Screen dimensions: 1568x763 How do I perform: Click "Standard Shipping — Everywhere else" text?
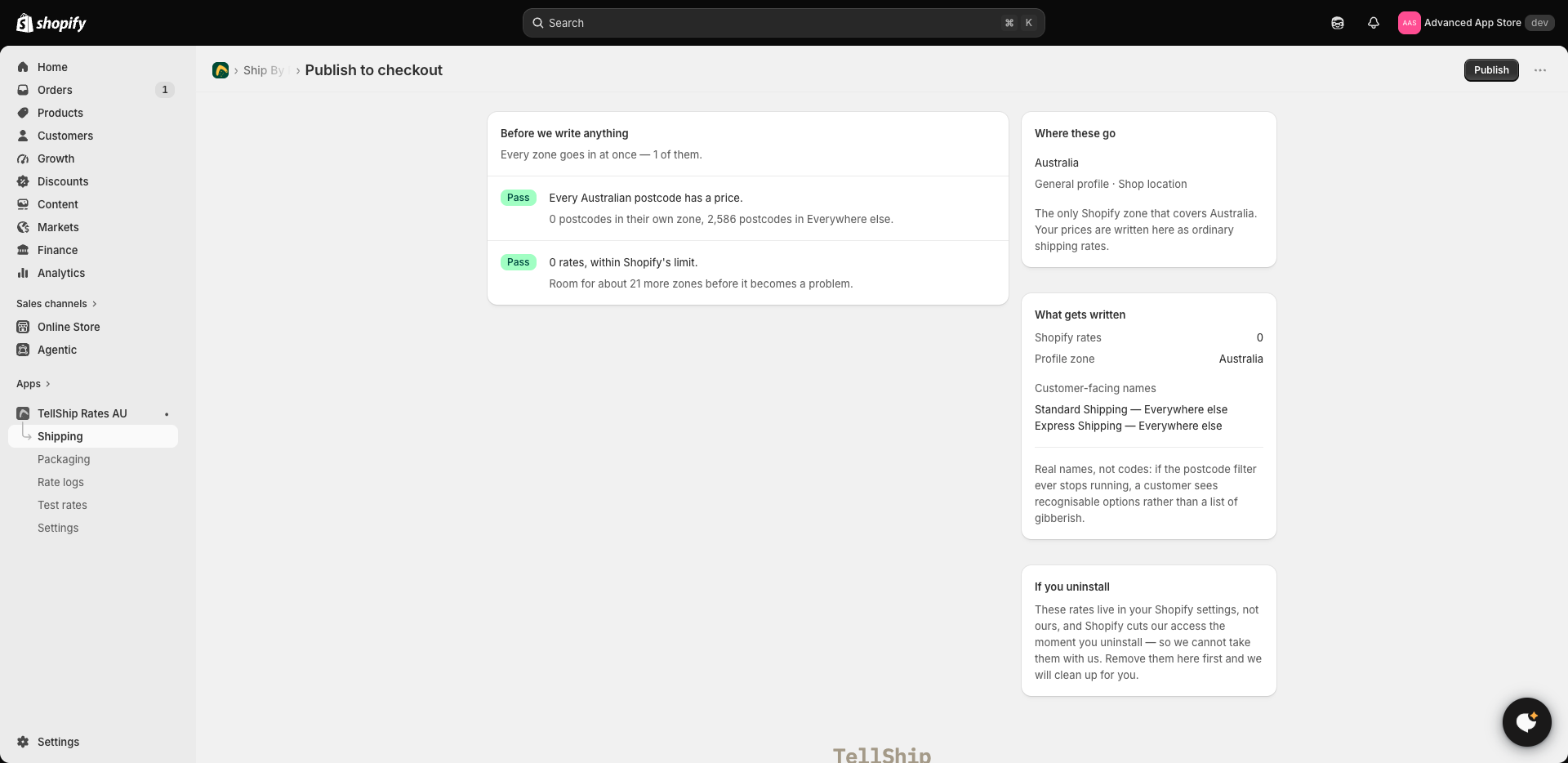1131,409
